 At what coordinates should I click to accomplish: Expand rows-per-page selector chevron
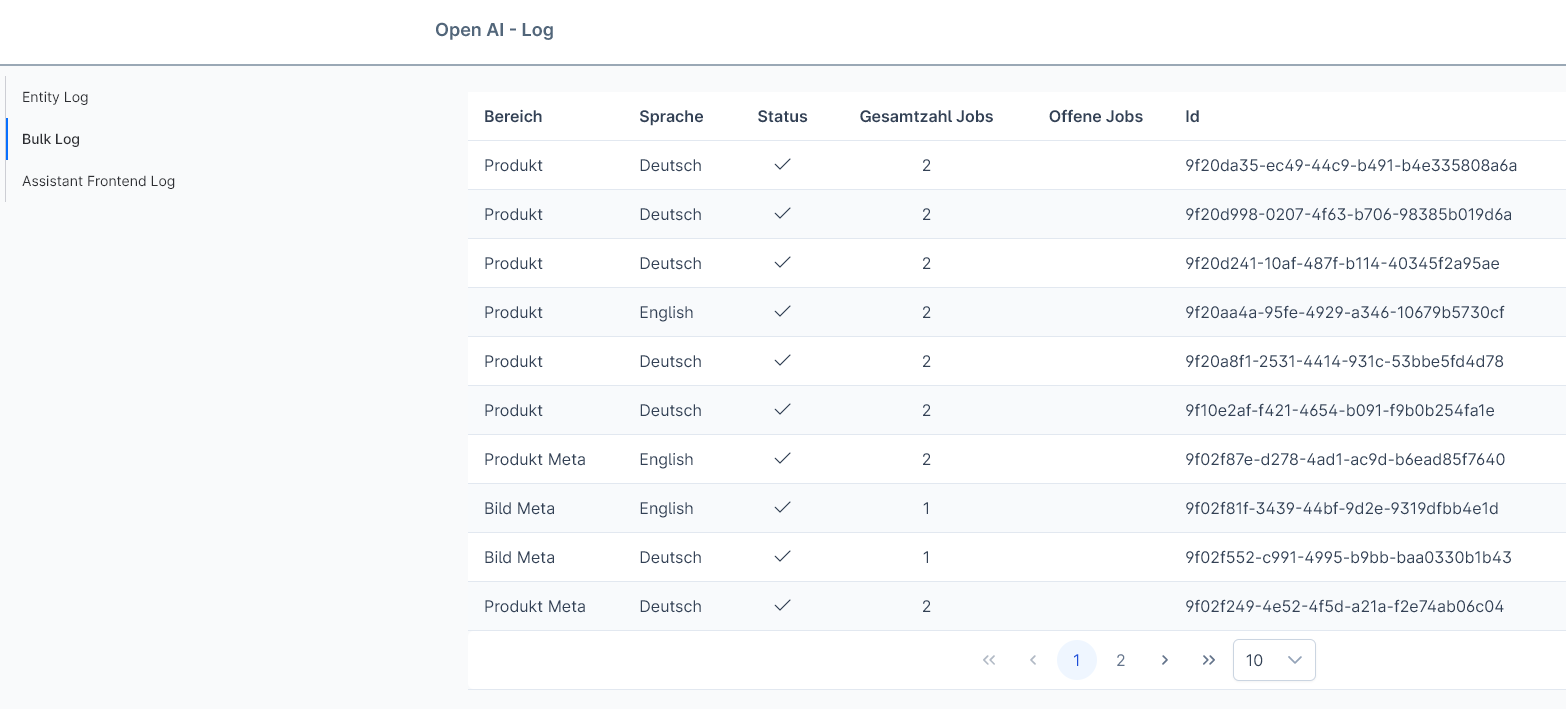coord(1295,660)
